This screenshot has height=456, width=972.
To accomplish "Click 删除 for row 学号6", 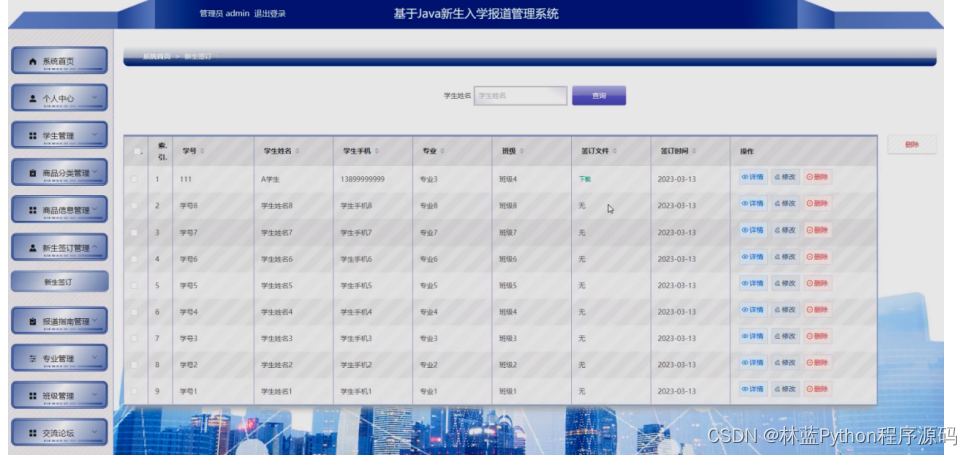I will 818,256.
